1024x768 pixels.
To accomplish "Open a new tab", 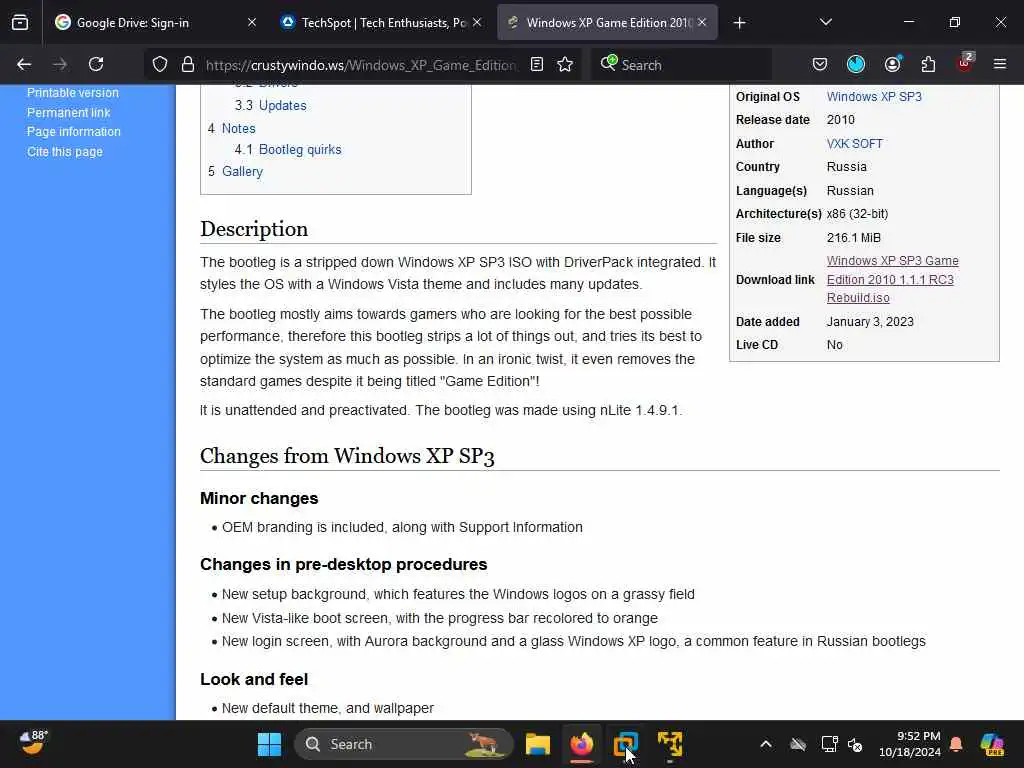I will pyautogui.click(x=739, y=23).
